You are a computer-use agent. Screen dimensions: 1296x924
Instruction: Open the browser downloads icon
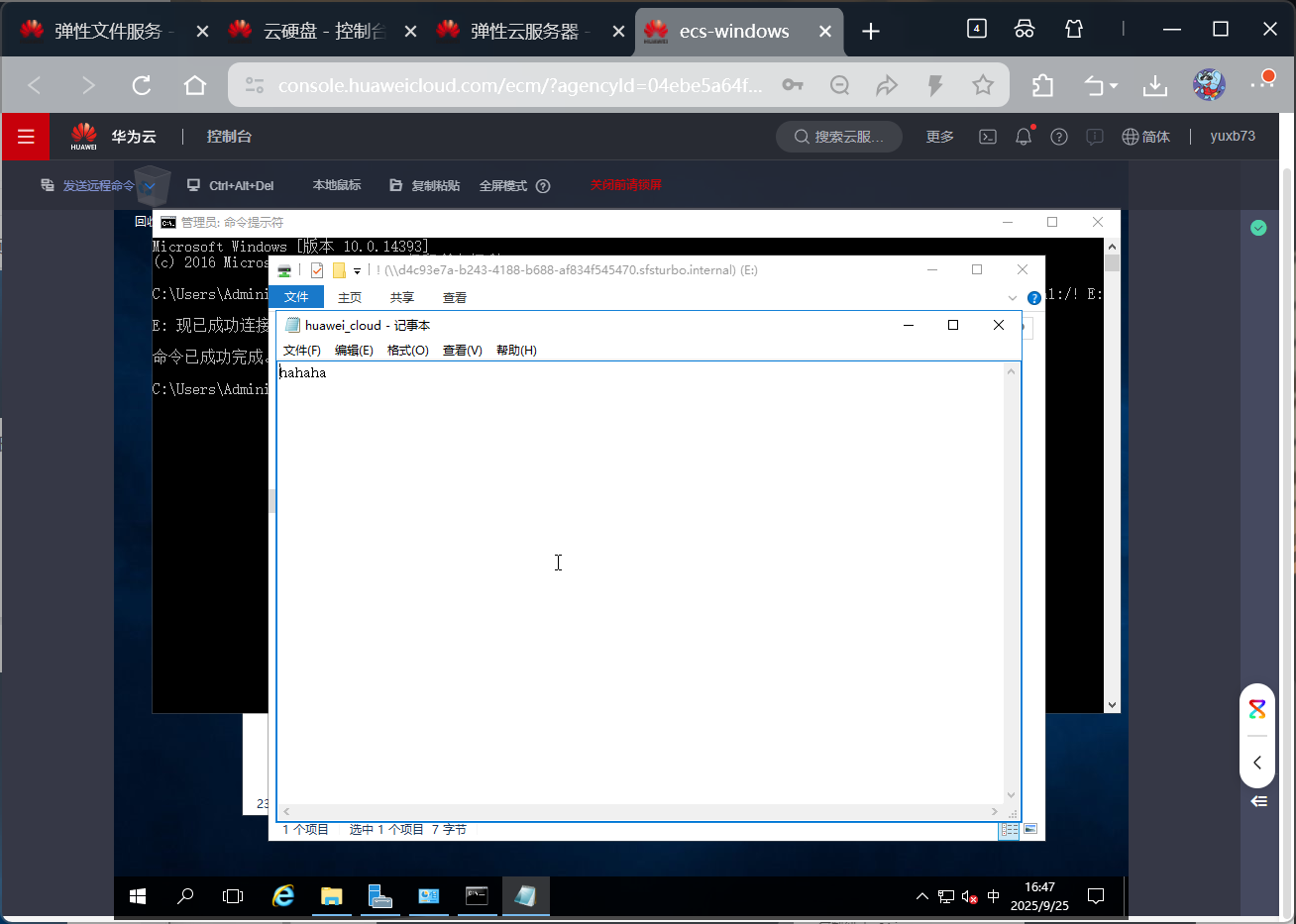(x=1155, y=85)
